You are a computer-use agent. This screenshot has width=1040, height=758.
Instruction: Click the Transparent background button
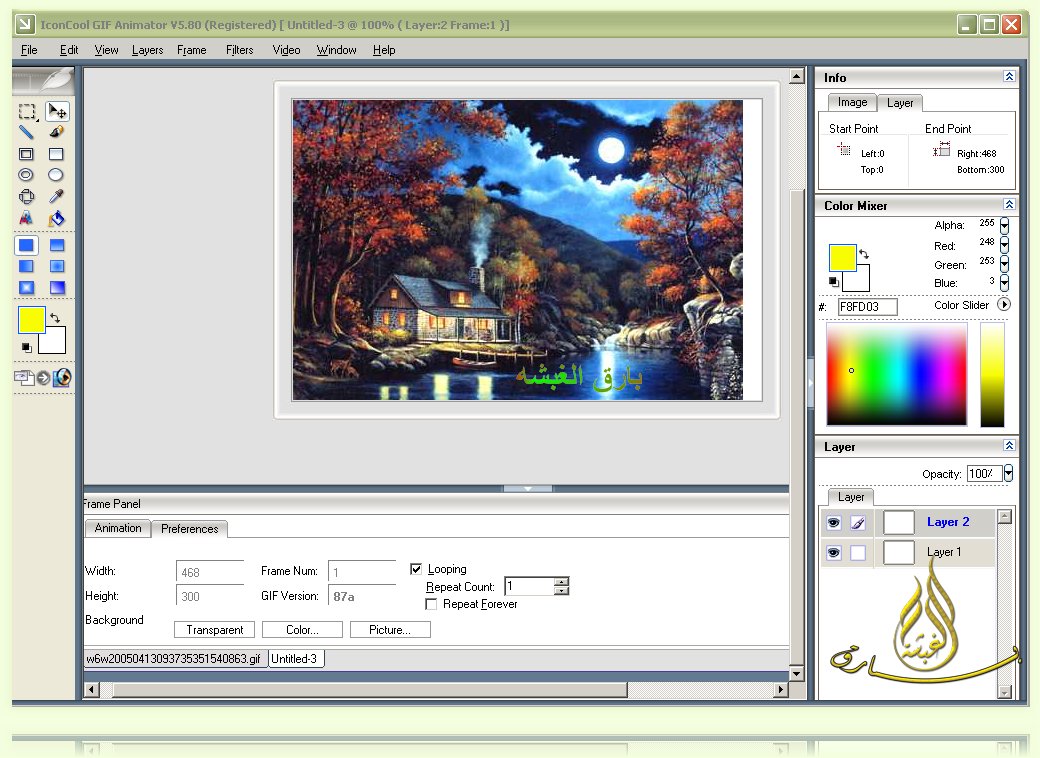click(x=215, y=629)
